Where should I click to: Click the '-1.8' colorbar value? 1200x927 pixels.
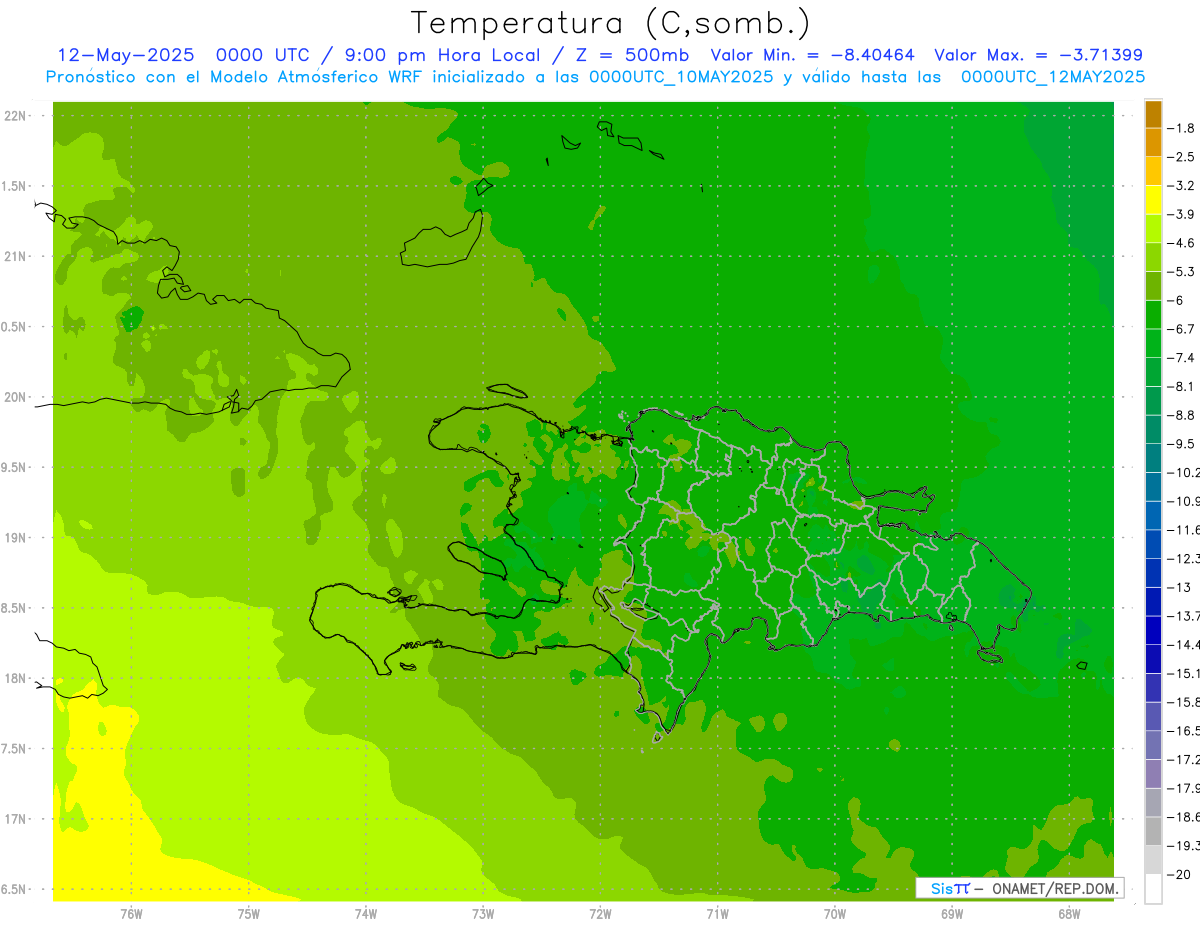click(x=1182, y=128)
